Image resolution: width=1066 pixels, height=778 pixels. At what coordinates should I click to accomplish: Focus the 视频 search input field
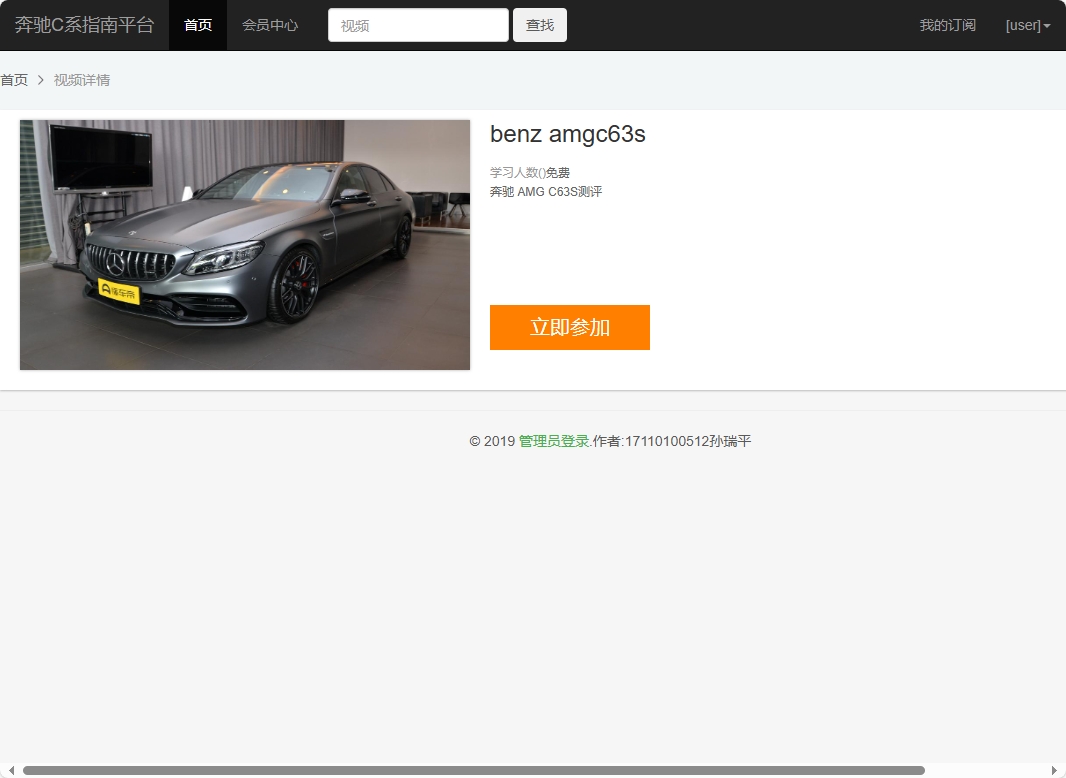pyautogui.click(x=418, y=25)
